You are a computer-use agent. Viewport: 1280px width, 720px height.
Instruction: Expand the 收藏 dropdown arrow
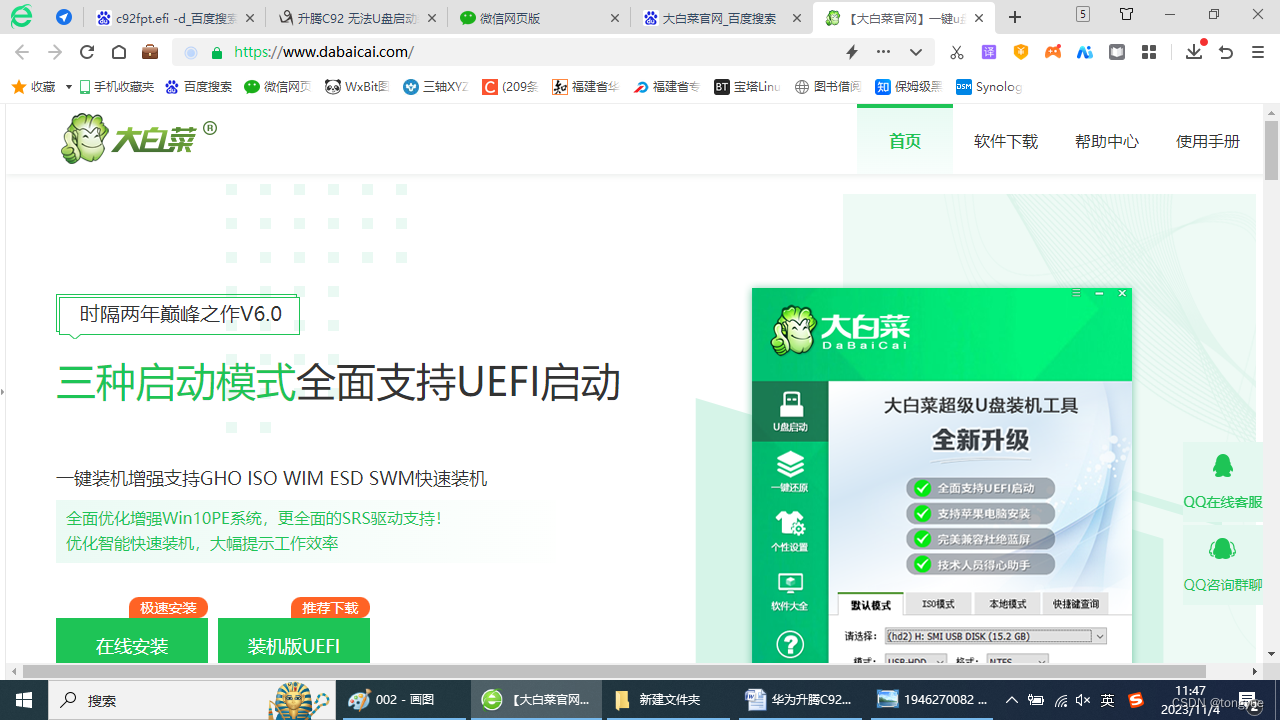tap(68, 87)
